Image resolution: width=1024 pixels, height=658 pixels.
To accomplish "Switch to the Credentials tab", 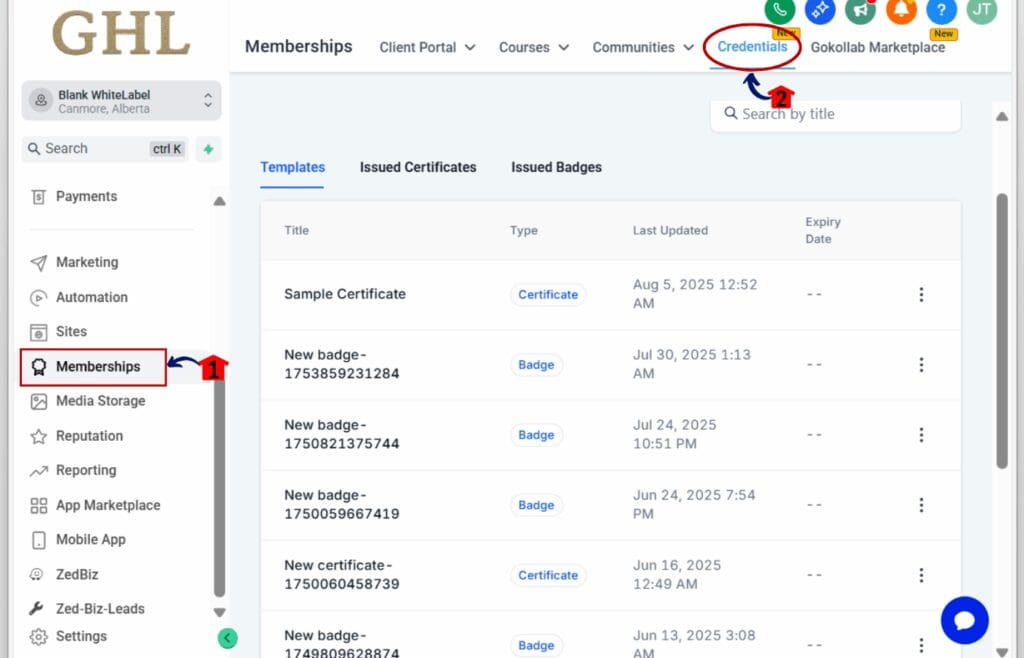I will coord(752,47).
